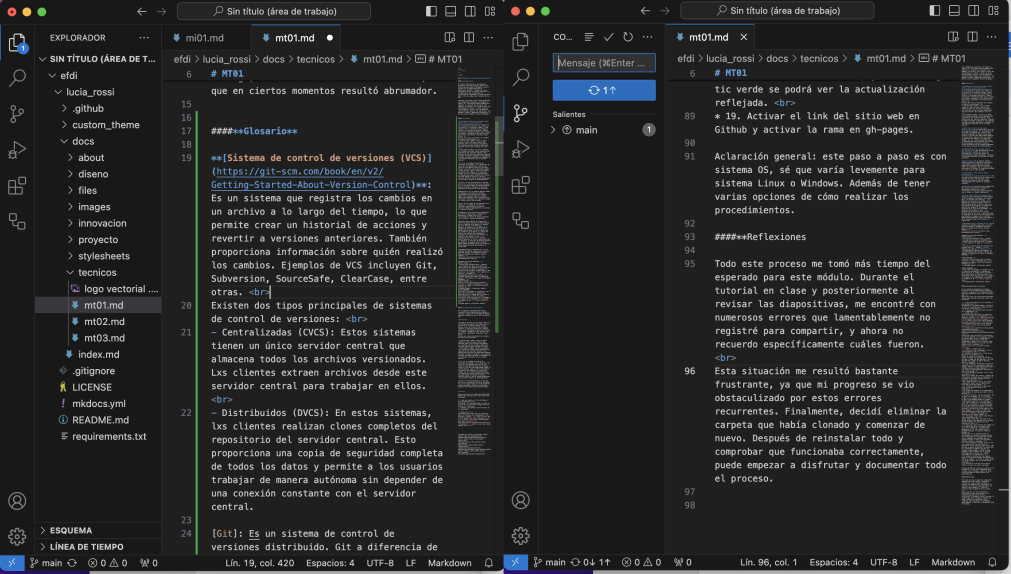
Task: Open Run and Debug in left activity bar
Action: point(17,150)
